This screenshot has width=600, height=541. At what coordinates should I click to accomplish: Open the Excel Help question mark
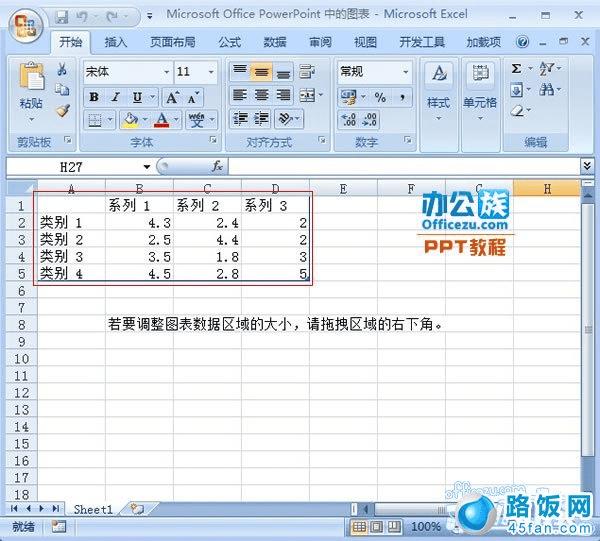522,41
